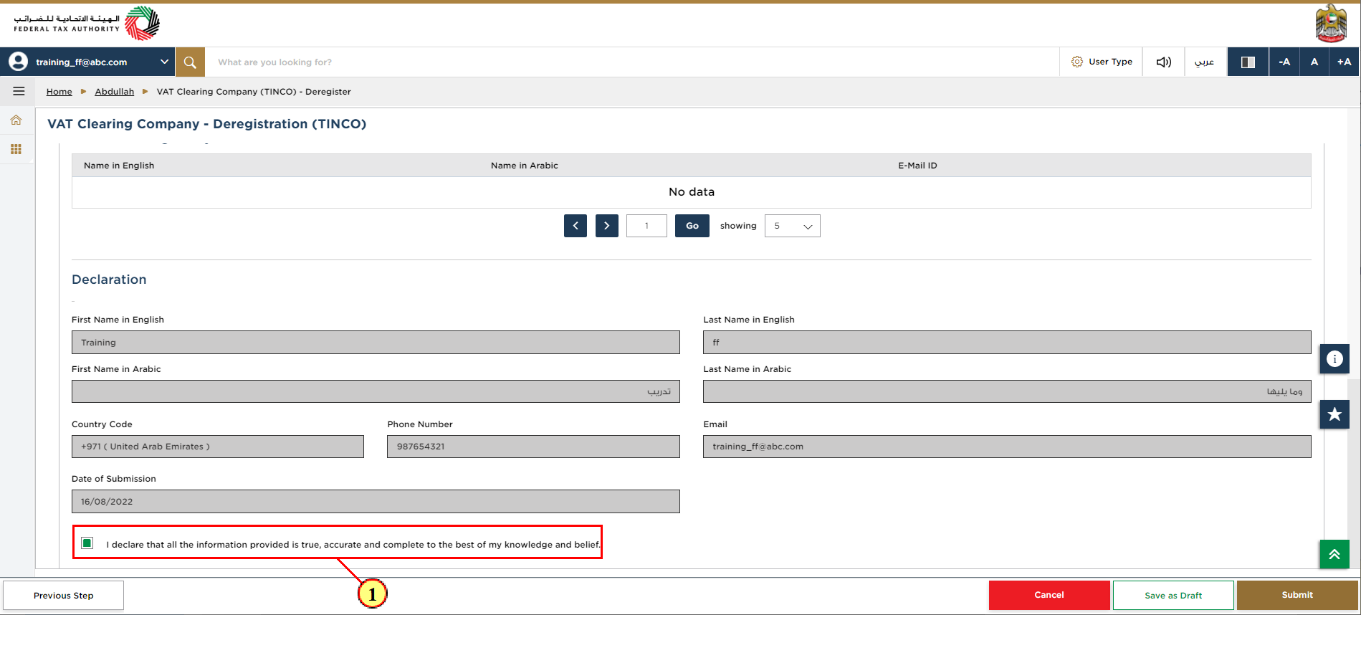The image size is (1361, 648).
Task: Toggle the audio speaker icon
Action: pos(1163,62)
